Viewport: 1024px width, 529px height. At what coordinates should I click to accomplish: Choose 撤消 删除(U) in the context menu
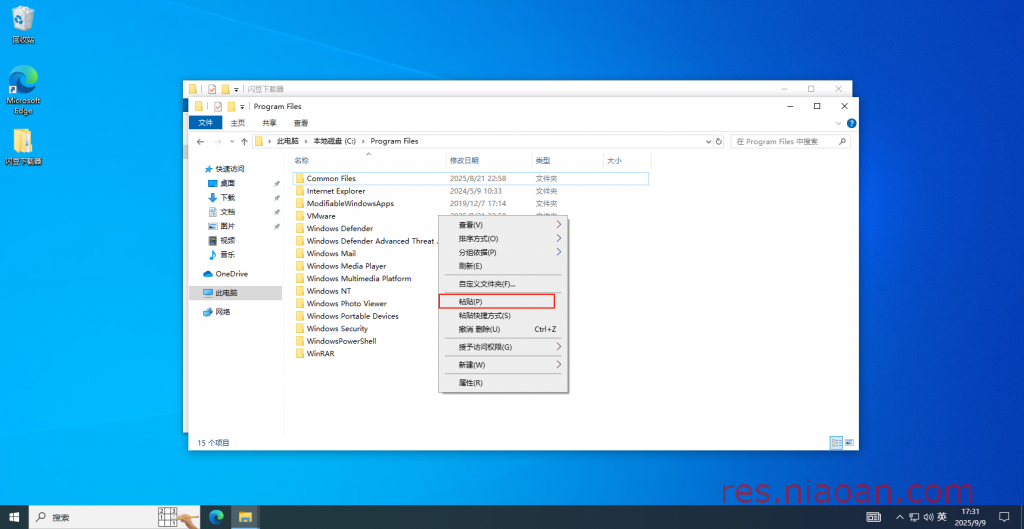point(503,329)
